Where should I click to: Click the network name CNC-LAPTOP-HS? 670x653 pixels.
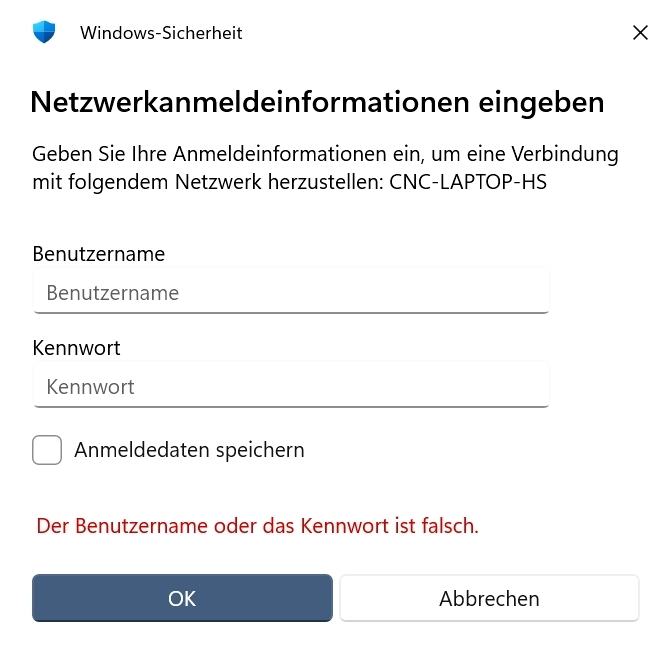[468, 182]
